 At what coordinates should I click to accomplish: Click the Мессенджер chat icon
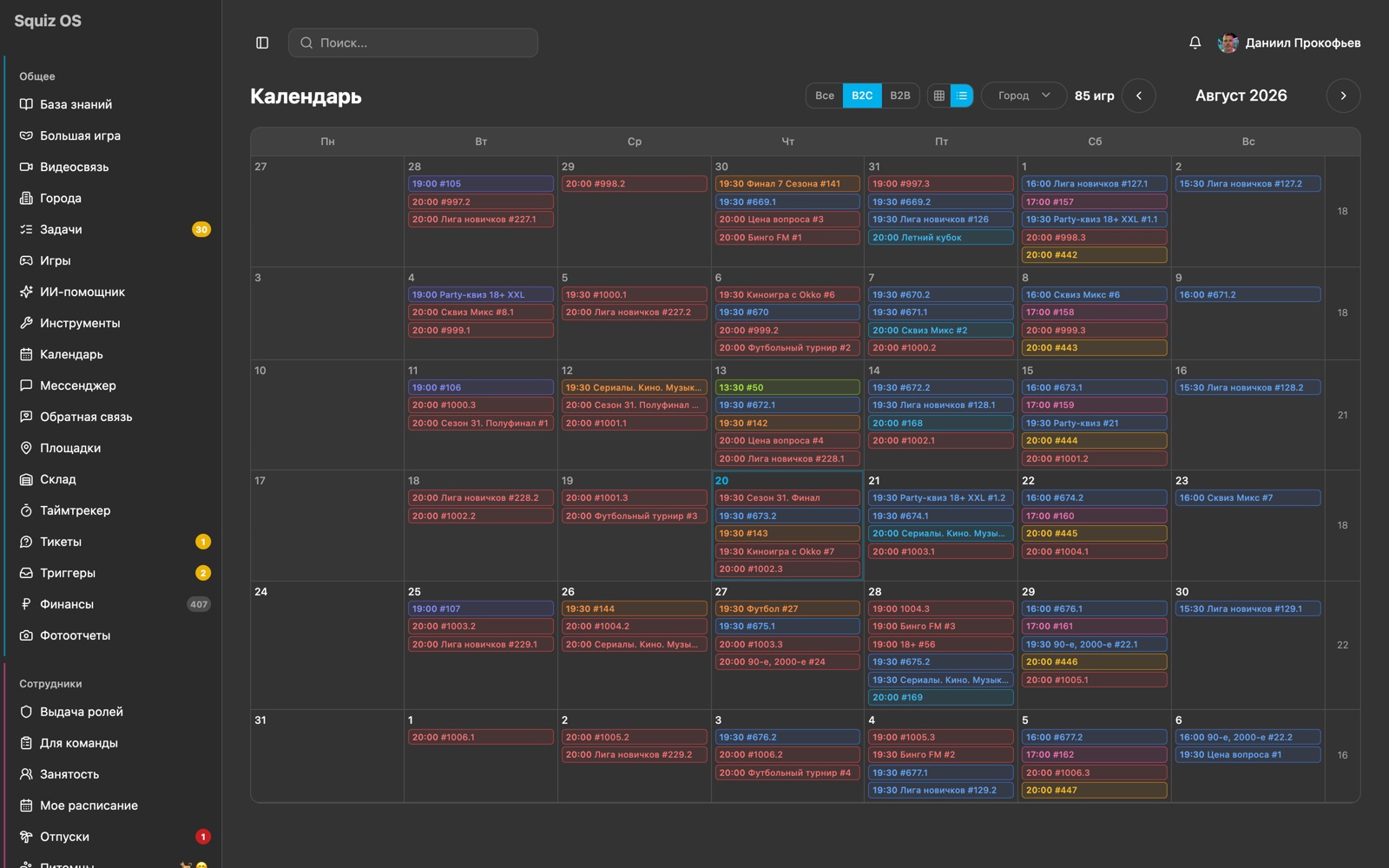point(26,385)
